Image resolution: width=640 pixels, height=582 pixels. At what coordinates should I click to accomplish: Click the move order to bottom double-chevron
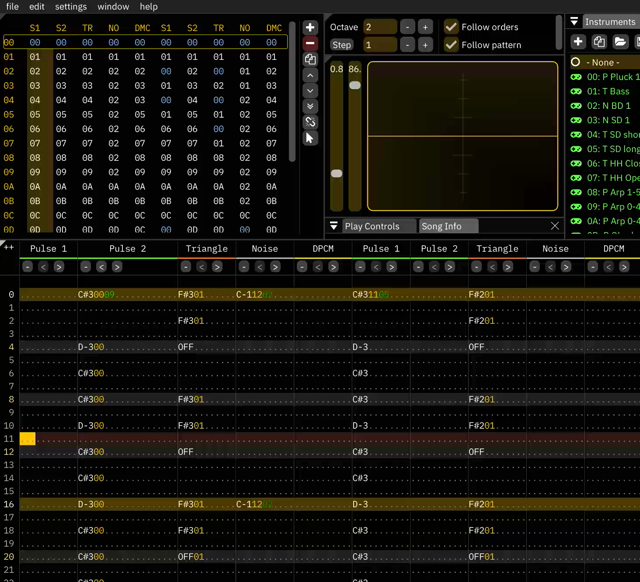point(310,106)
